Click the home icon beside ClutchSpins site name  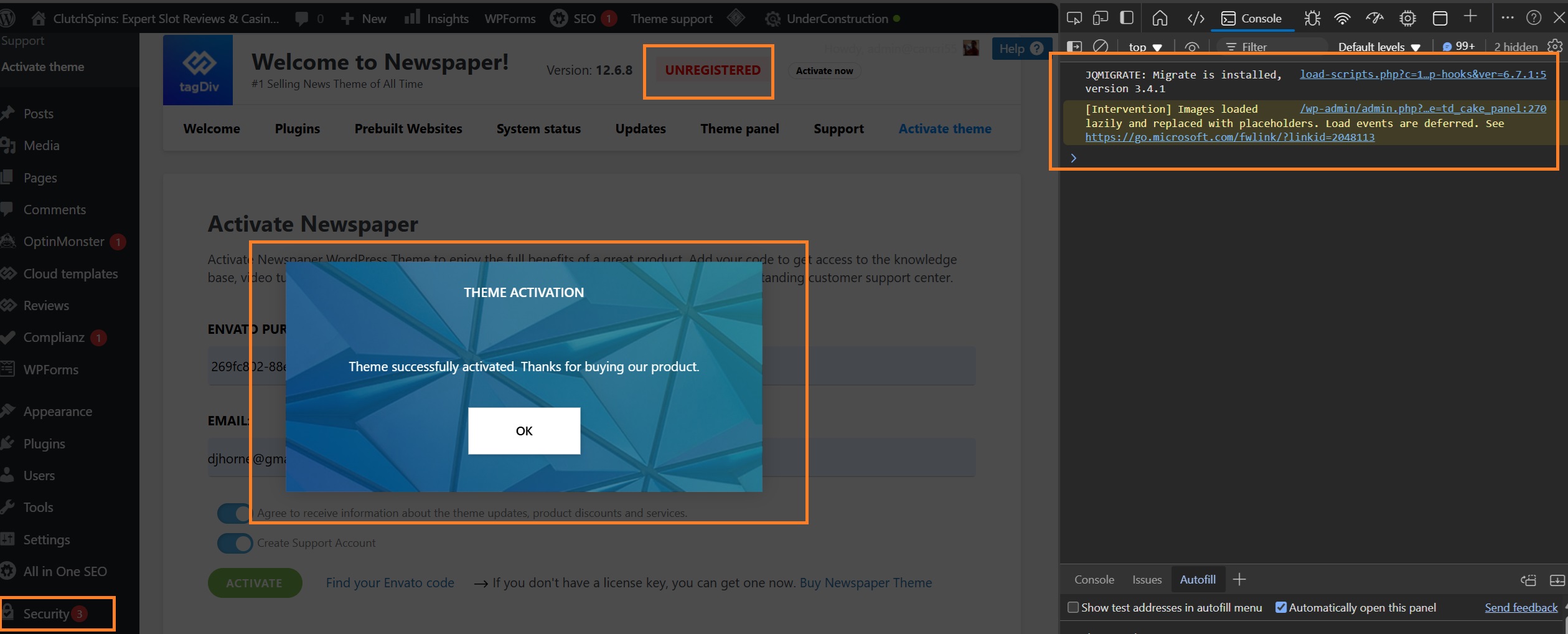coord(39,19)
